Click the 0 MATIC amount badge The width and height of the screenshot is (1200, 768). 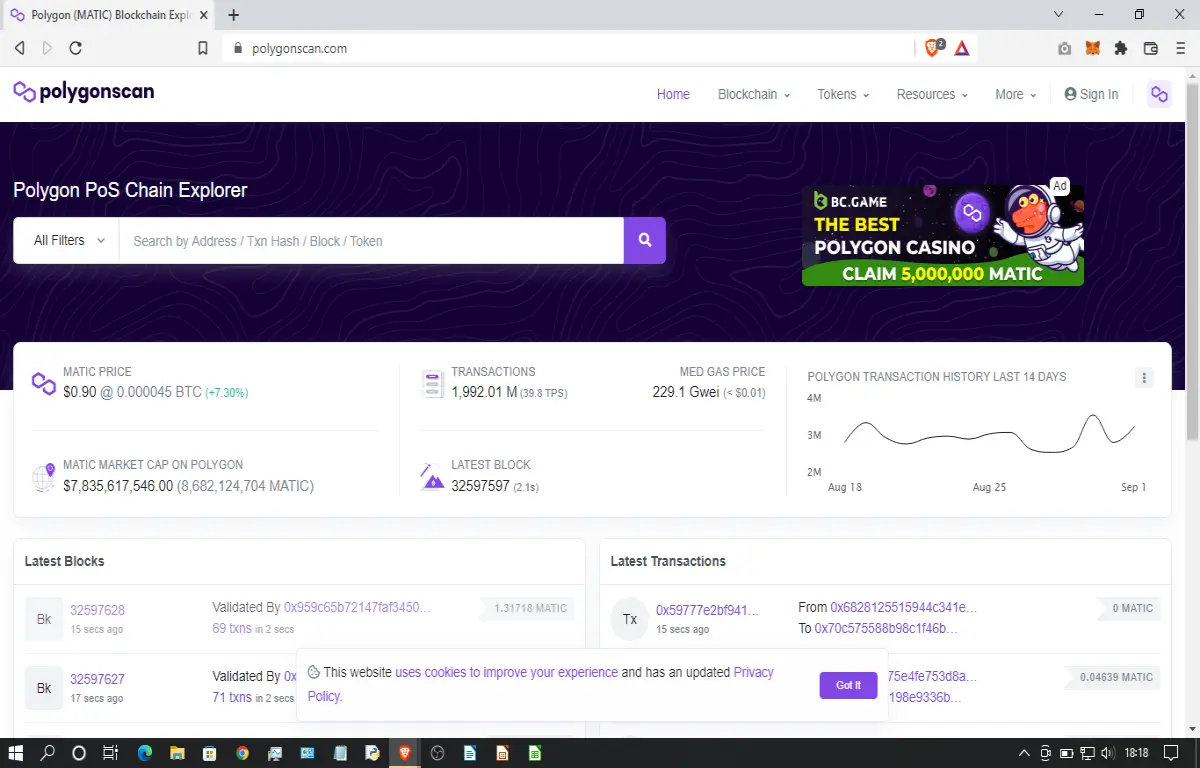coord(1129,608)
